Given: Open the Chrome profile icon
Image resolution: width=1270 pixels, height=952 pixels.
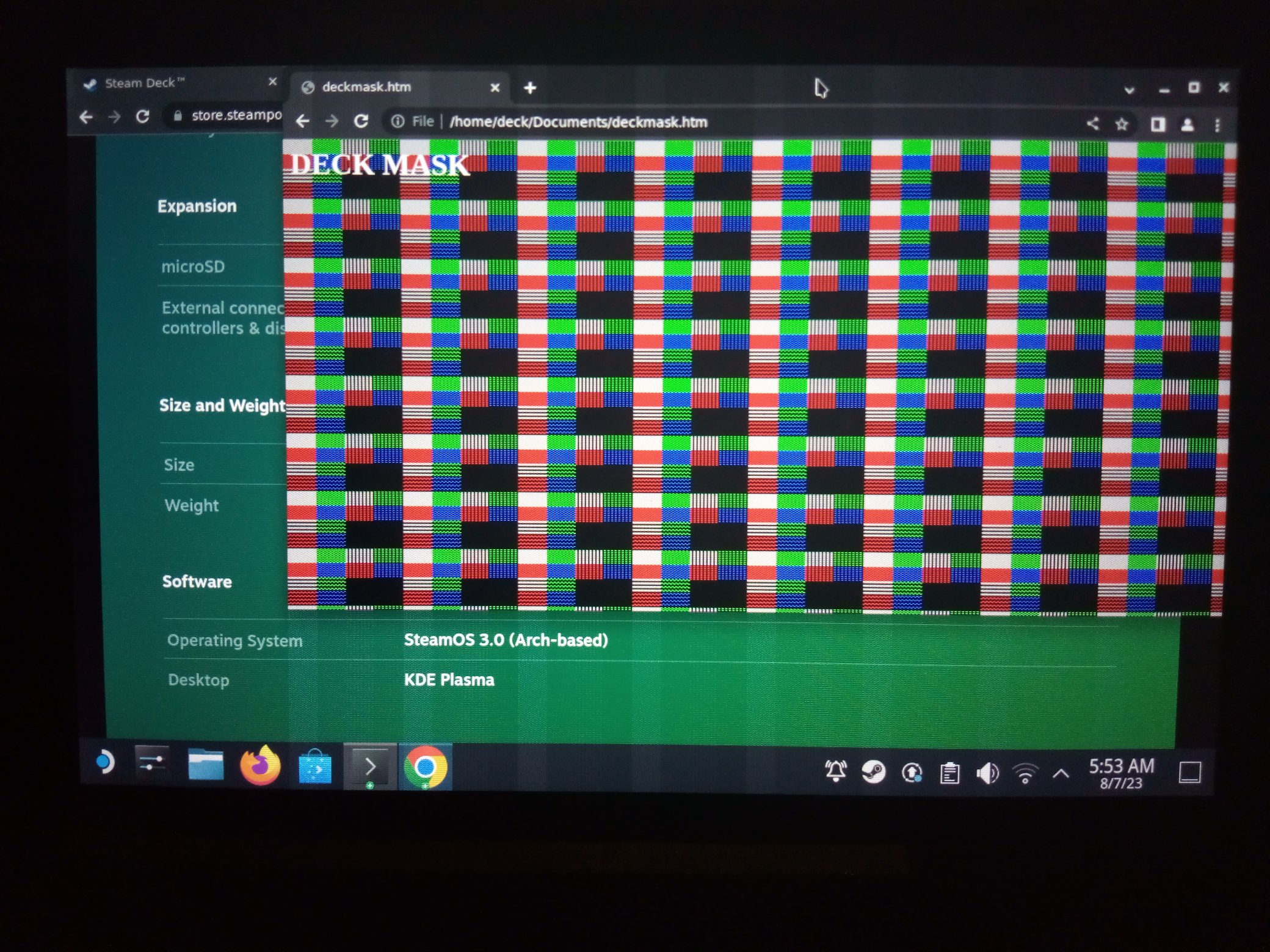Looking at the screenshot, I should [1188, 125].
